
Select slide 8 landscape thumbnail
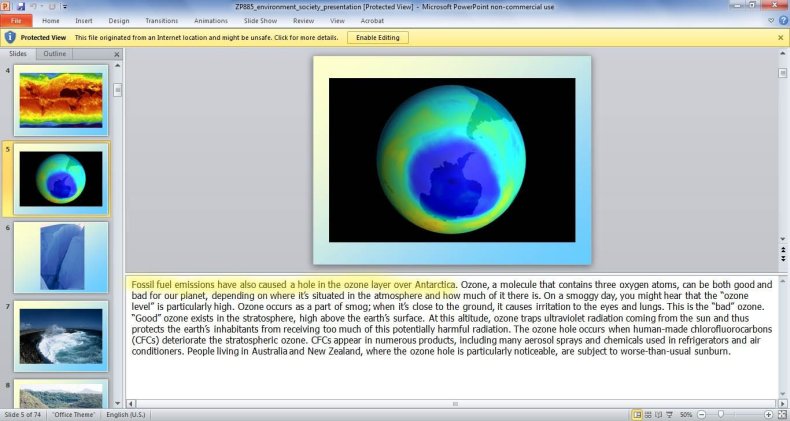click(61, 394)
